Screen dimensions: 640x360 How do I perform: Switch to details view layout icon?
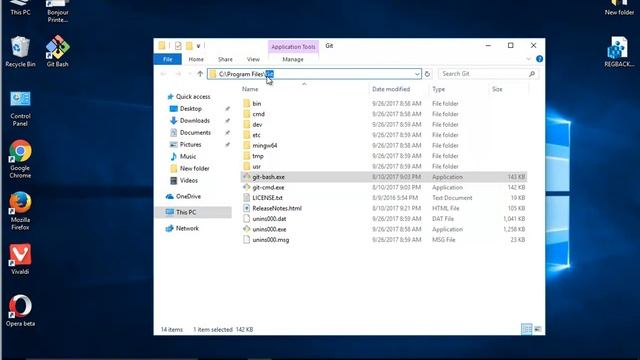(x=527, y=329)
